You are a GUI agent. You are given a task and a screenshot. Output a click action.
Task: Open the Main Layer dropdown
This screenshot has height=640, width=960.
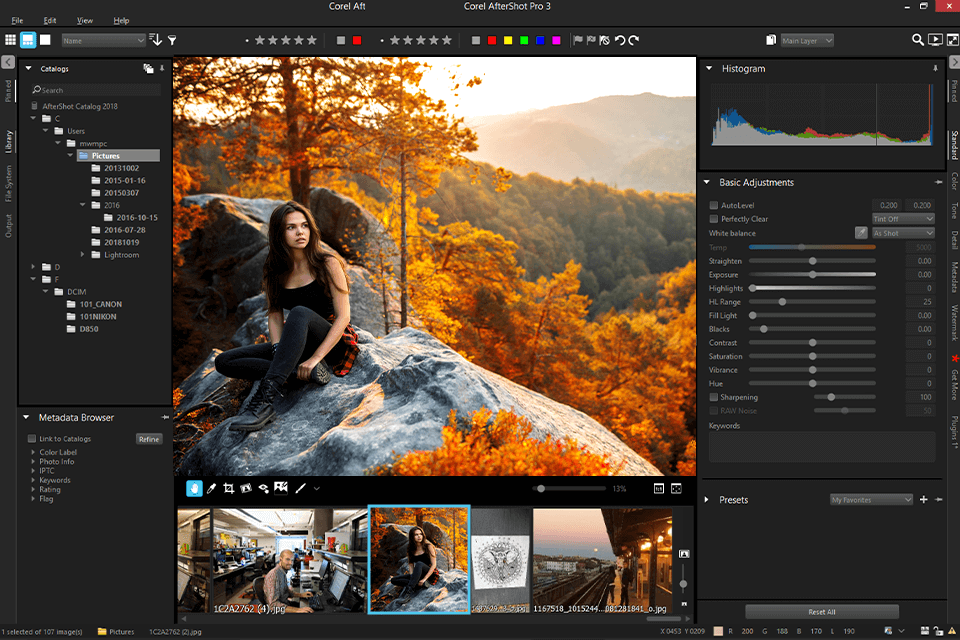pos(807,40)
